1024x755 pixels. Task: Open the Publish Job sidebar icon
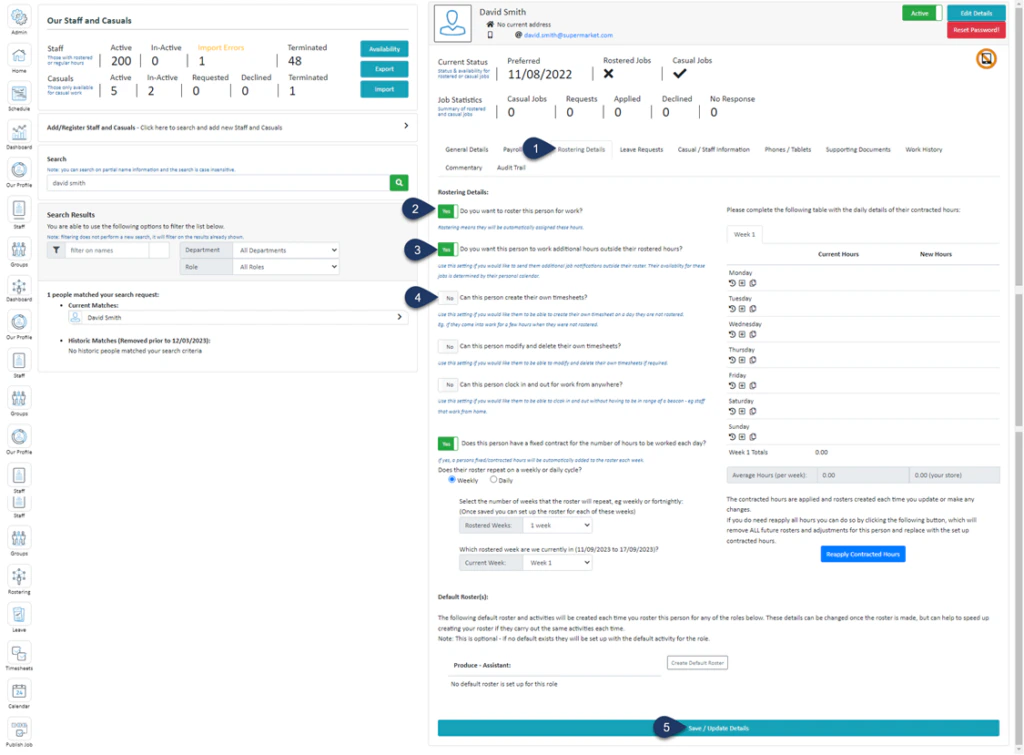tap(19, 731)
